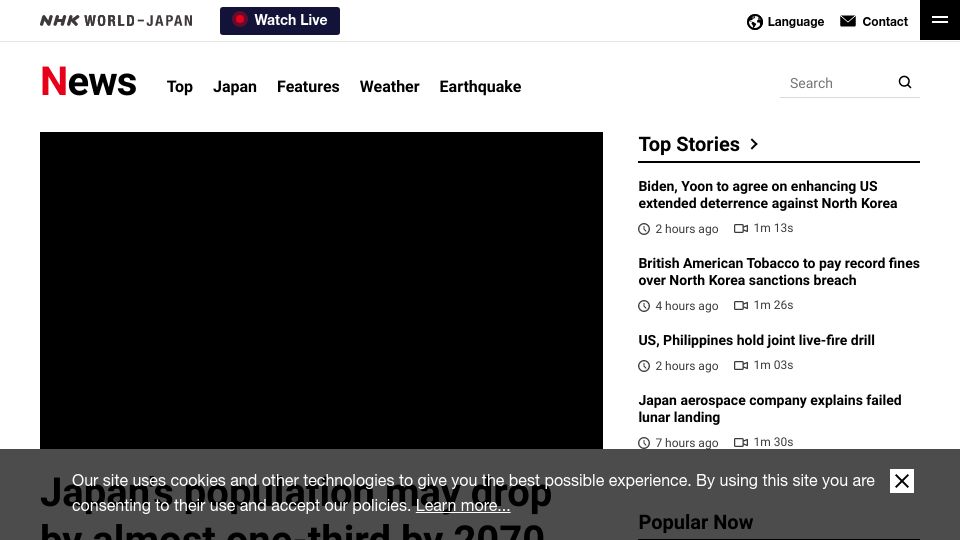Click the search magnifier icon

tap(905, 82)
